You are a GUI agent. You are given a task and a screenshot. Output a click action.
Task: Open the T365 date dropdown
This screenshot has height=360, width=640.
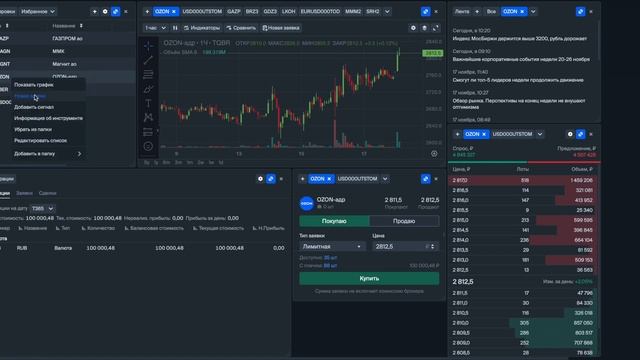(x=42, y=208)
